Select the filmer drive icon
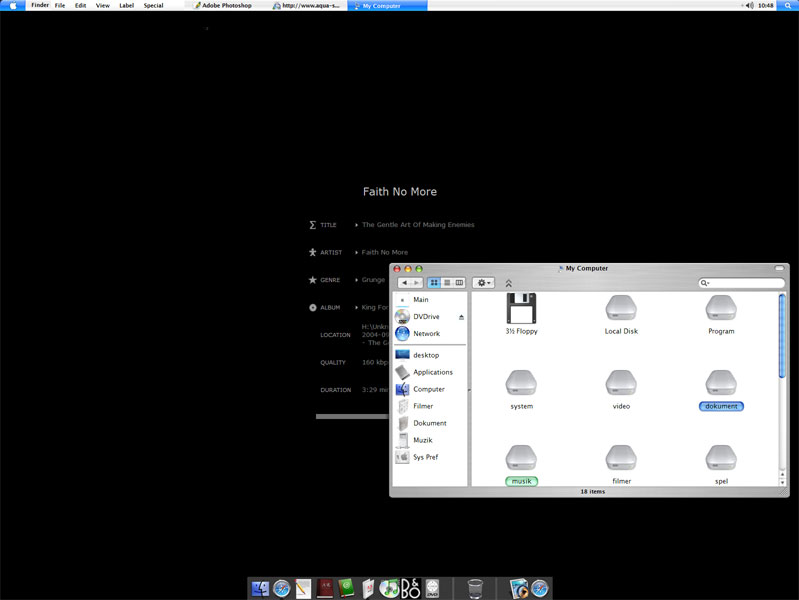This screenshot has width=799, height=600. (621, 458)
